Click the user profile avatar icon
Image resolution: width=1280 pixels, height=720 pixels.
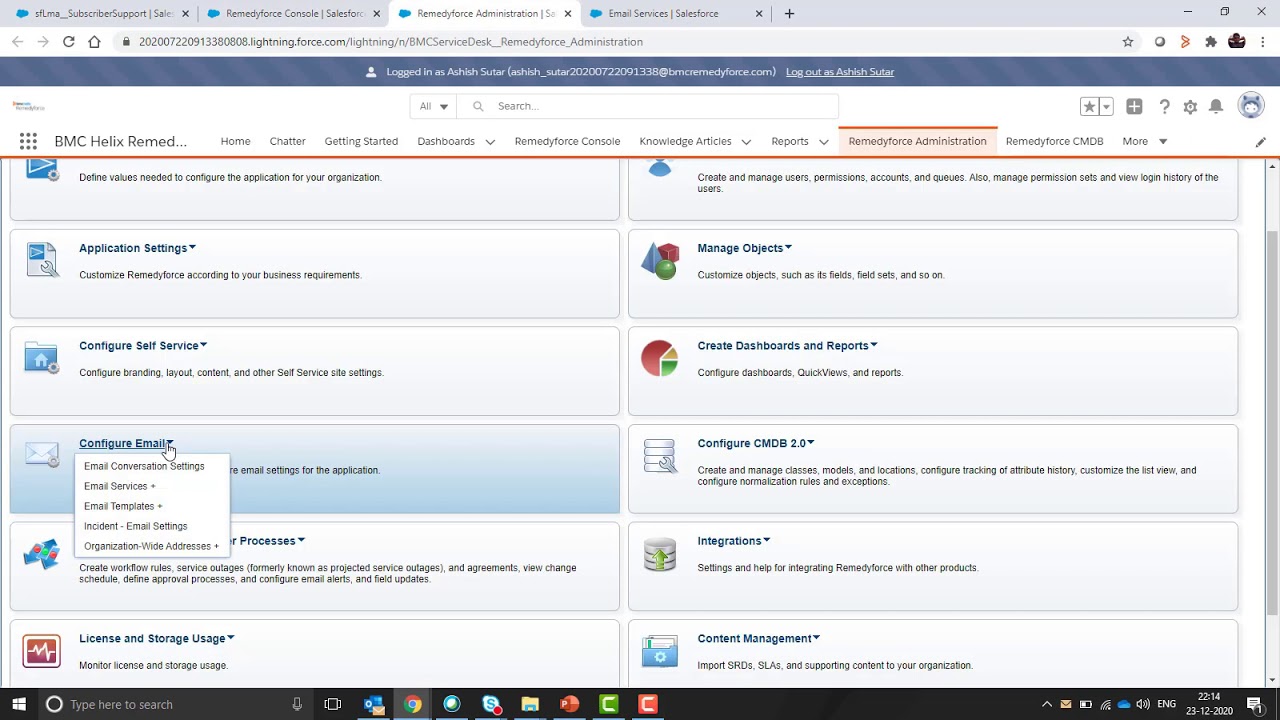click(x=1251, y=105)
